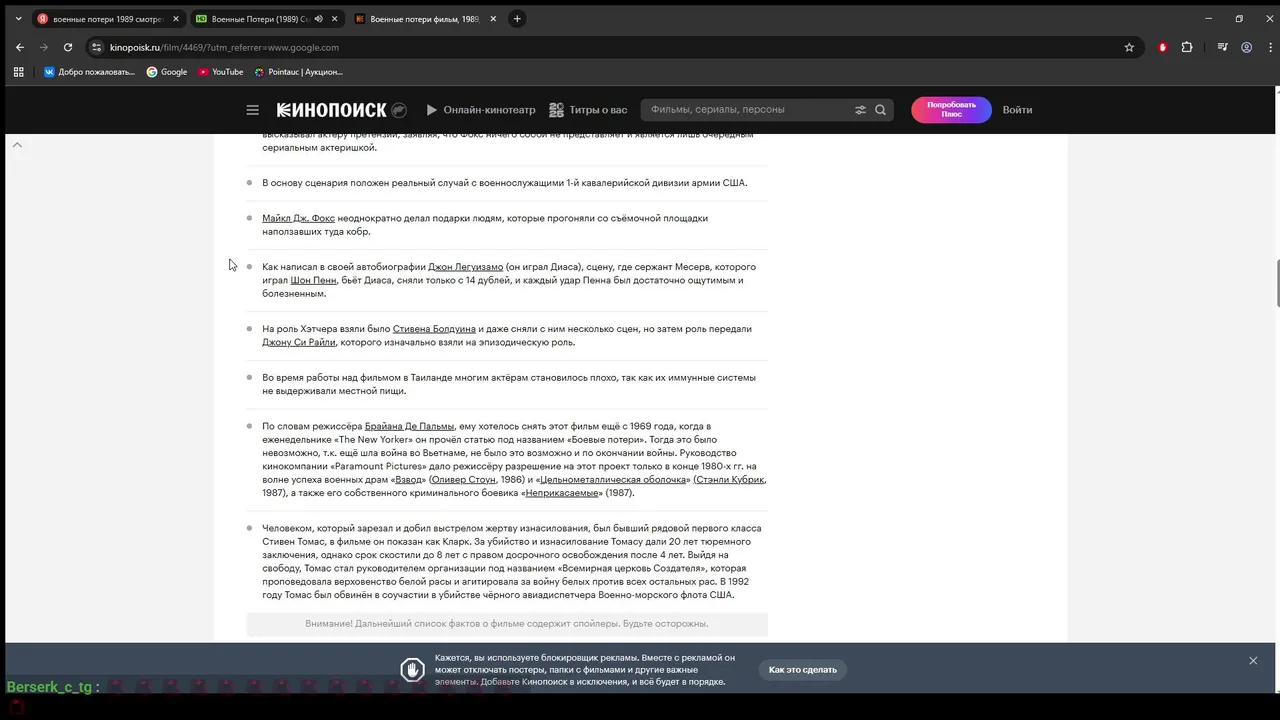This screenshot has width=1280, height=720.
Task: Close the second browser tab playing audio
Action: coord(335,19)
